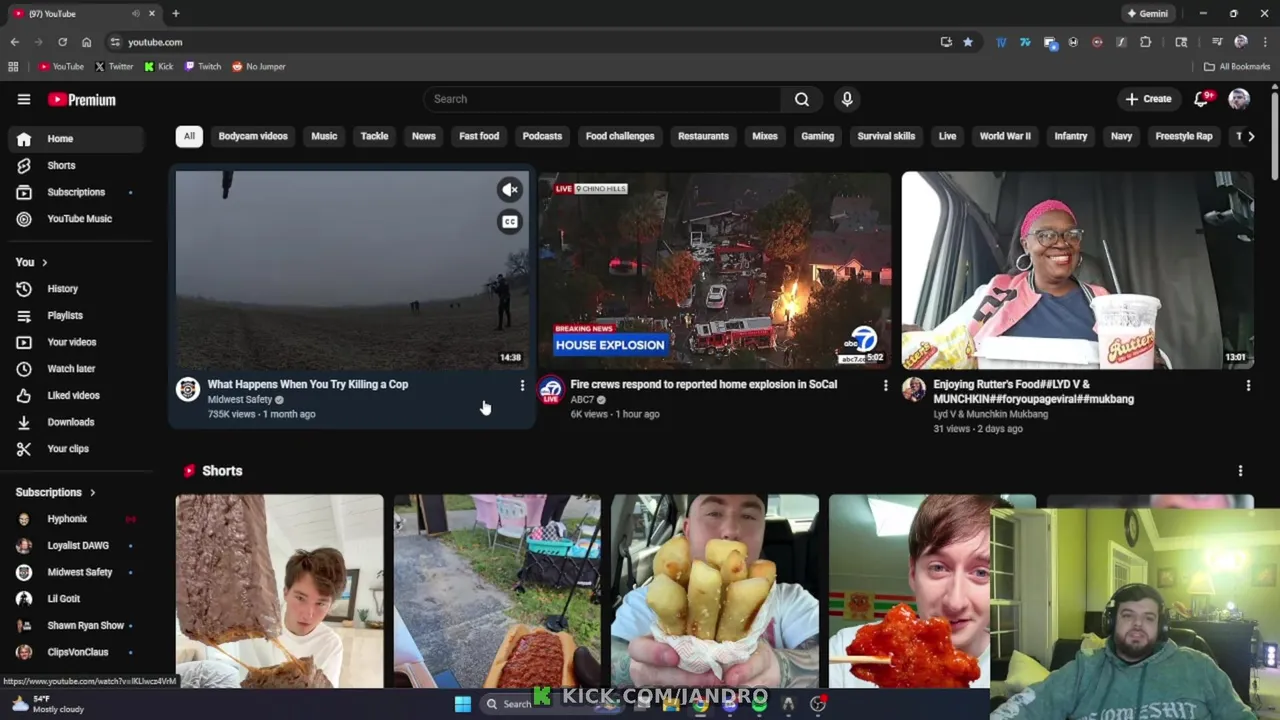Viewport: 1280px width, 720px height.
Task: Open more options for ABC7 fire video
Action: [885, 385]
